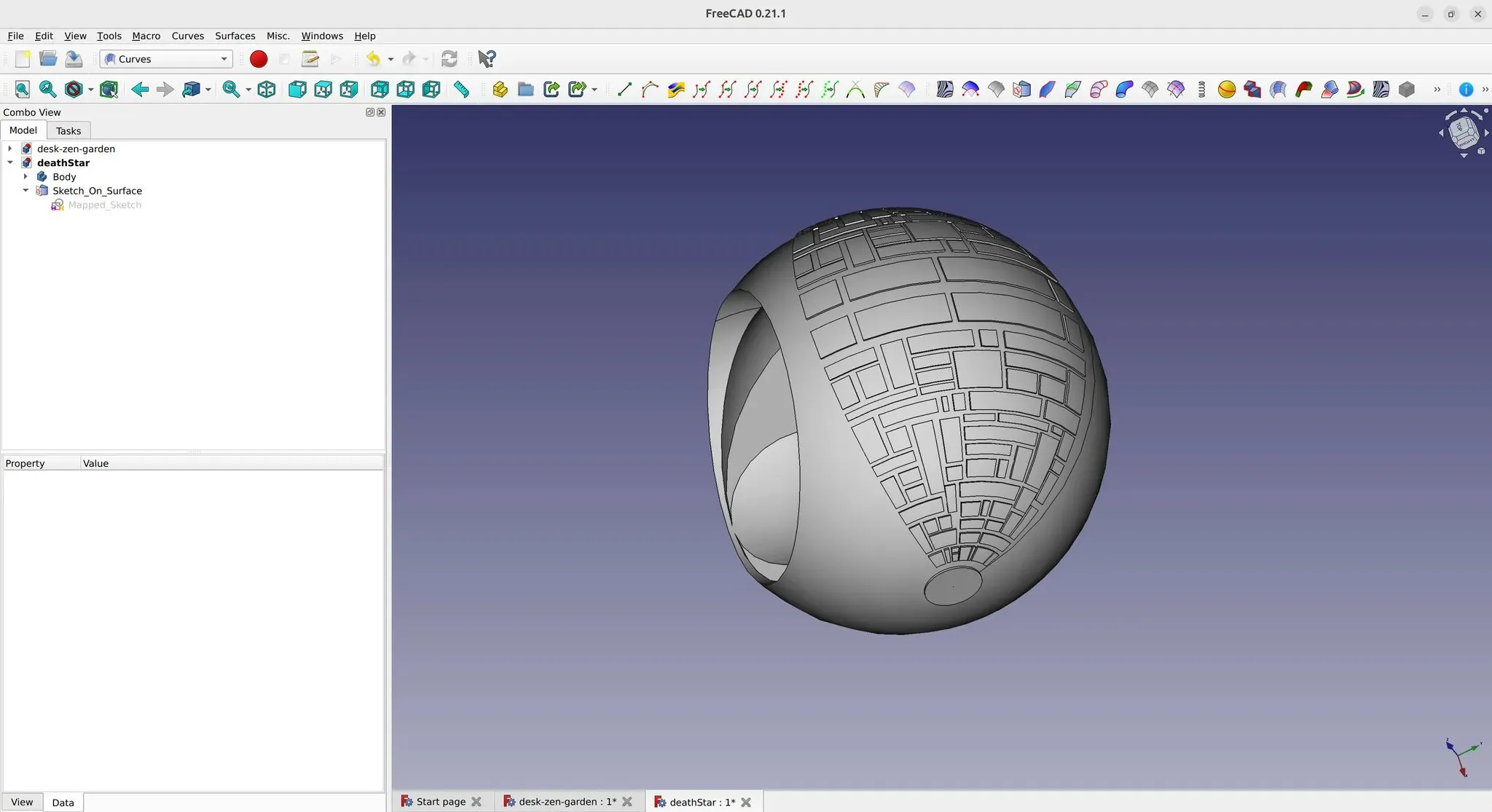Click the Create Group folder icon
The width and height of the screenshot is (1492, 812).
click(525, 90)
